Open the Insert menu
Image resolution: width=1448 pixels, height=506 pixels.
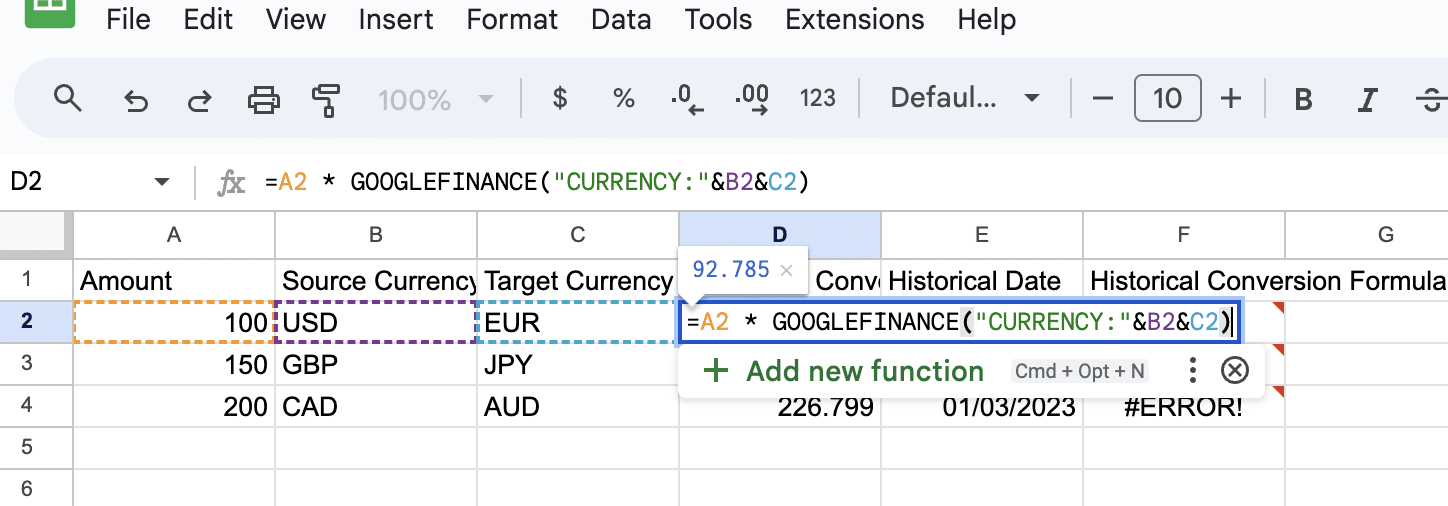point(396,19)
